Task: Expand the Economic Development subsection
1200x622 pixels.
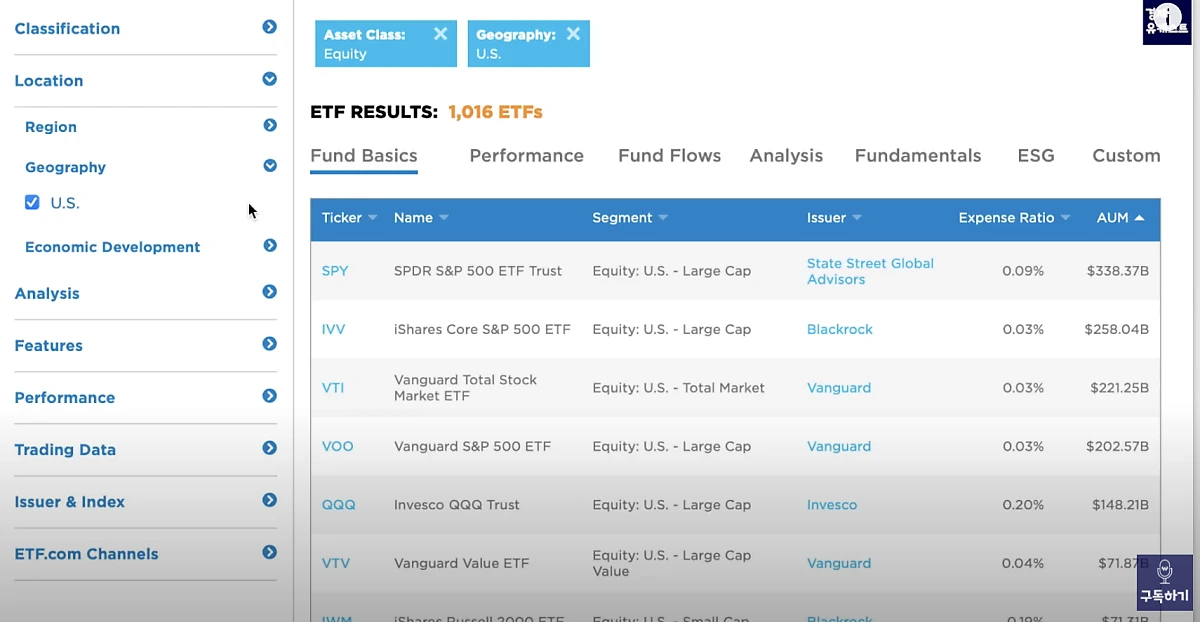Action: point(269,245)
